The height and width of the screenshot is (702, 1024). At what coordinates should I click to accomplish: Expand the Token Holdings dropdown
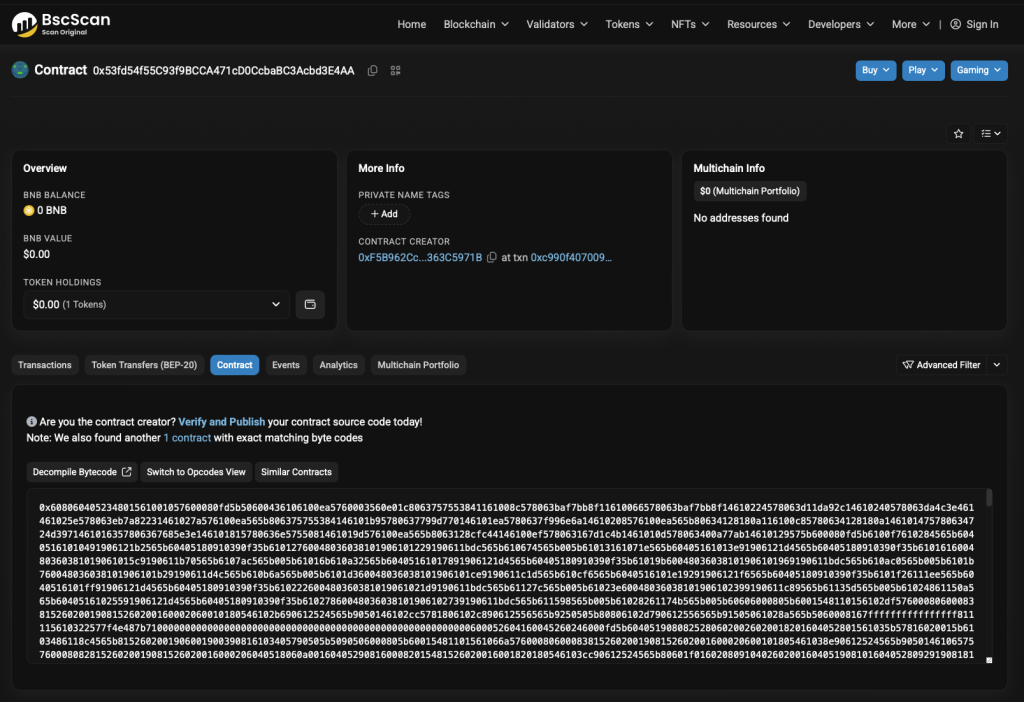pos(156,304)
